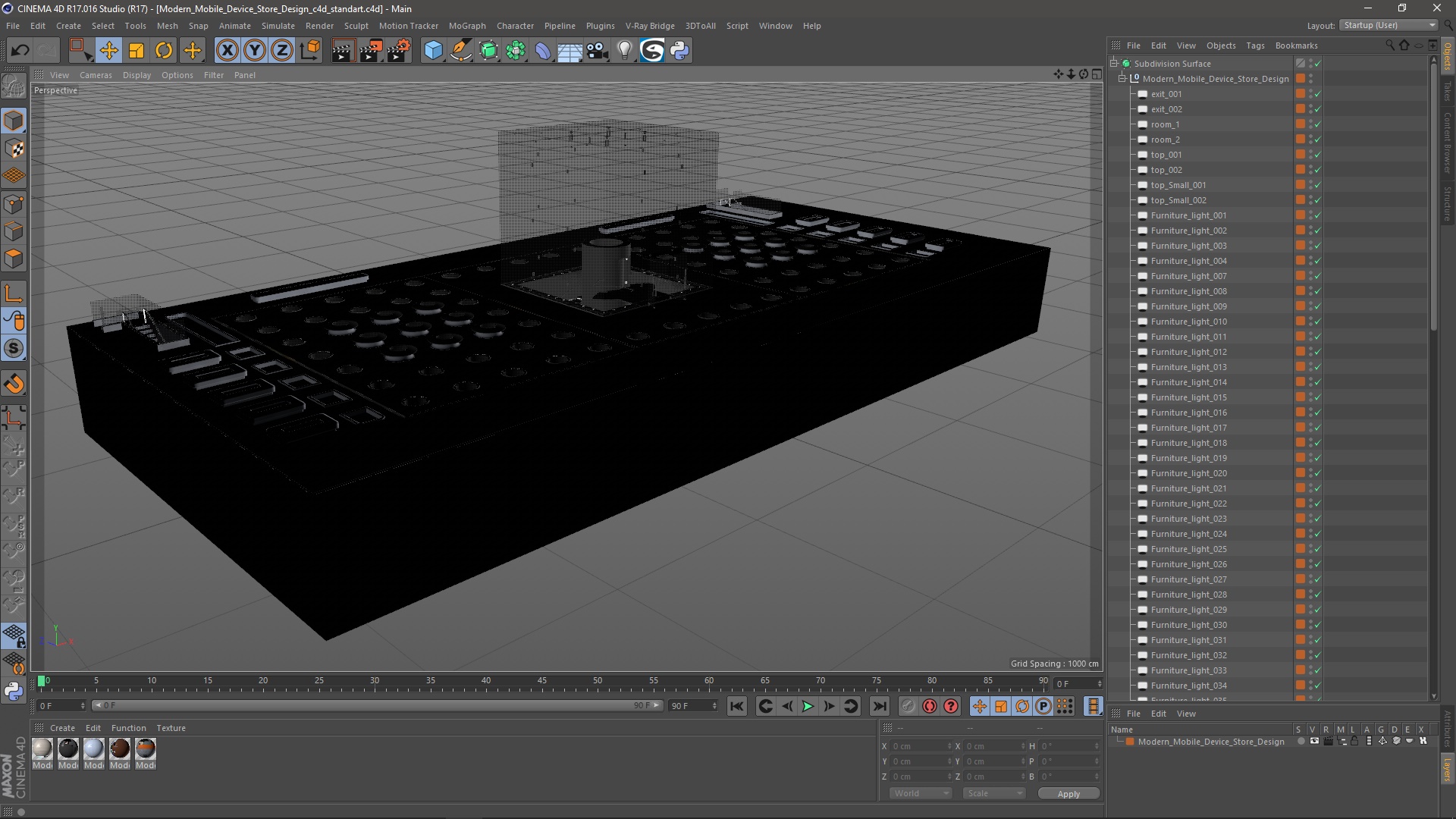Play the animation forward
The image size is (1456, 819).
point(808,706)
